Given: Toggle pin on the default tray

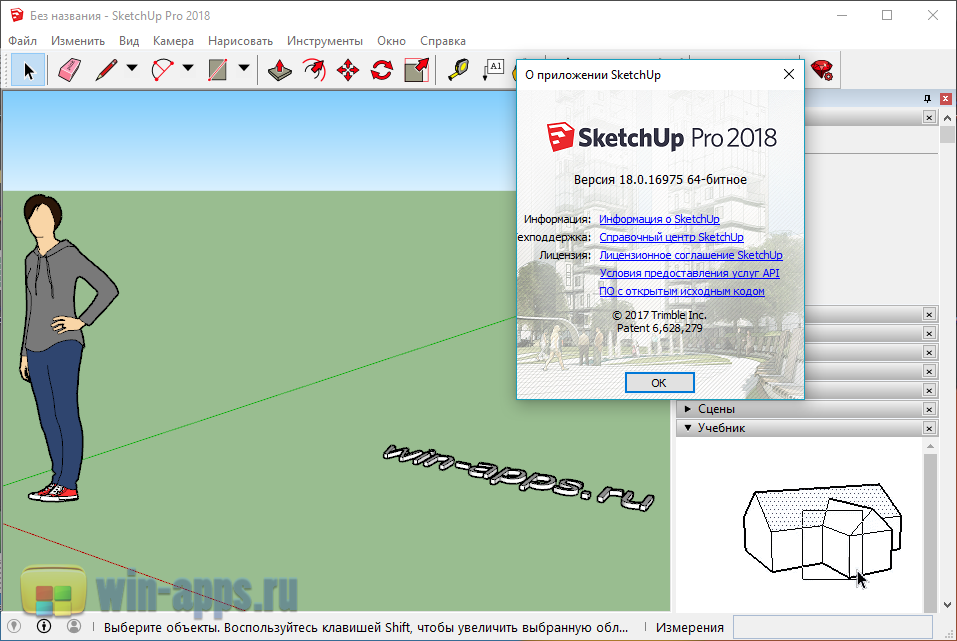Looking at the screenshot, I should tap(927, 98).
